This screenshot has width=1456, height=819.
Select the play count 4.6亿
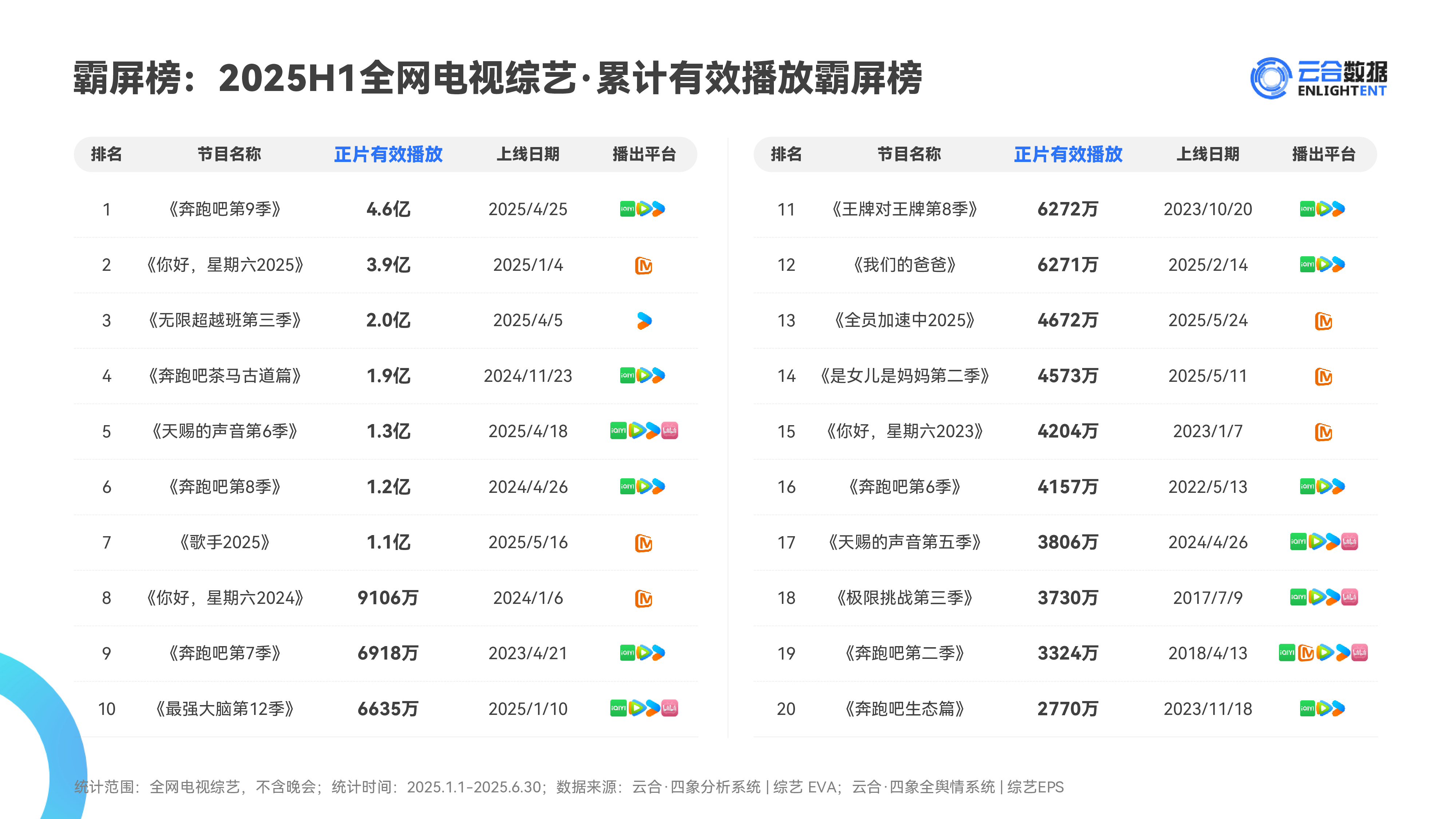coord(388,209)
